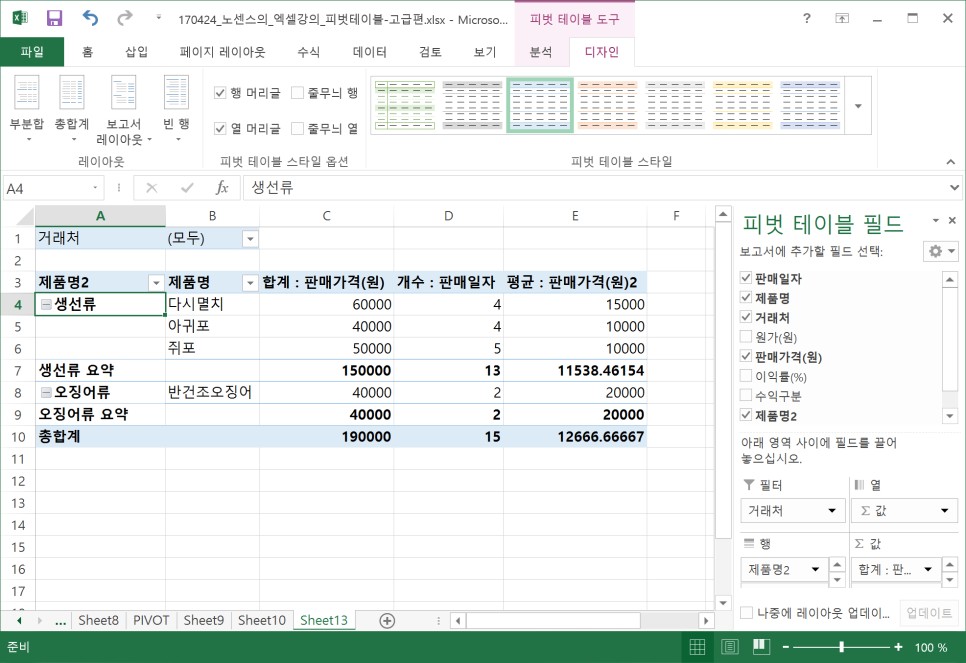The image size is (966, 663).
Task: Click the fx insert function icon
Action: coord(222,188)
